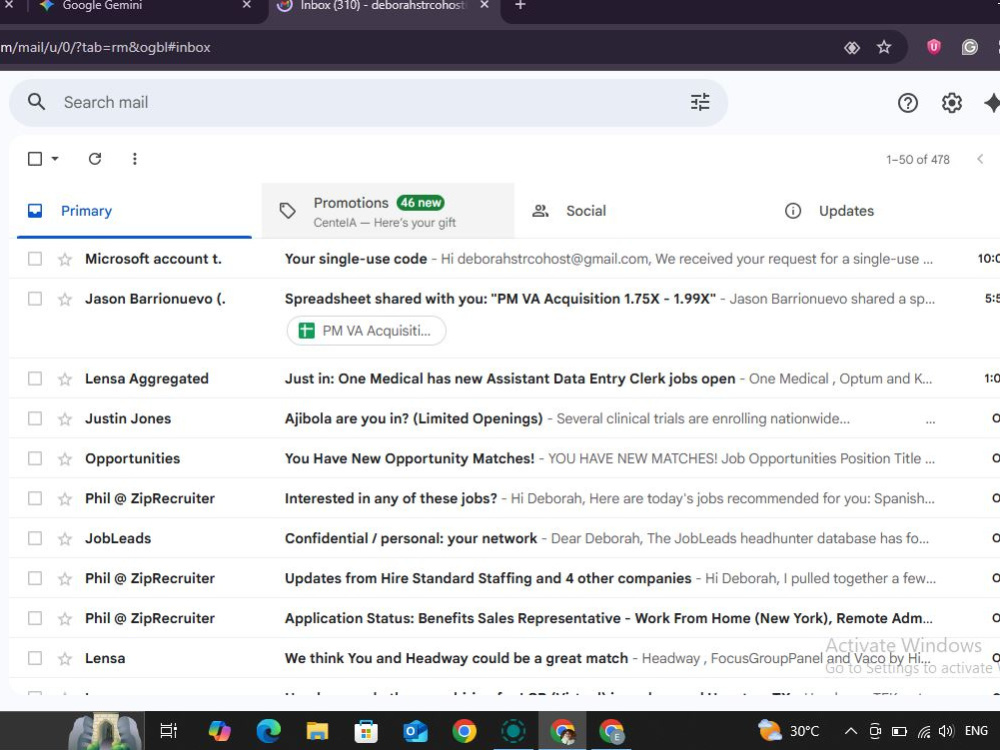Star the Headway great match email

(65, 659)
